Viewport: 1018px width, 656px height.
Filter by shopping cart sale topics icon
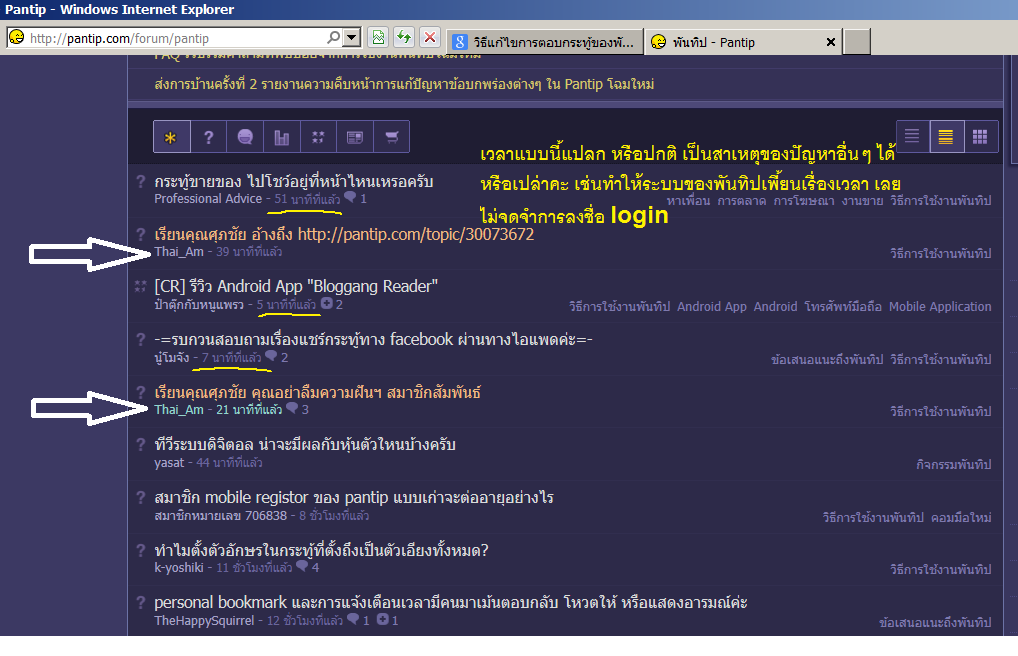[x=391, y=137]
